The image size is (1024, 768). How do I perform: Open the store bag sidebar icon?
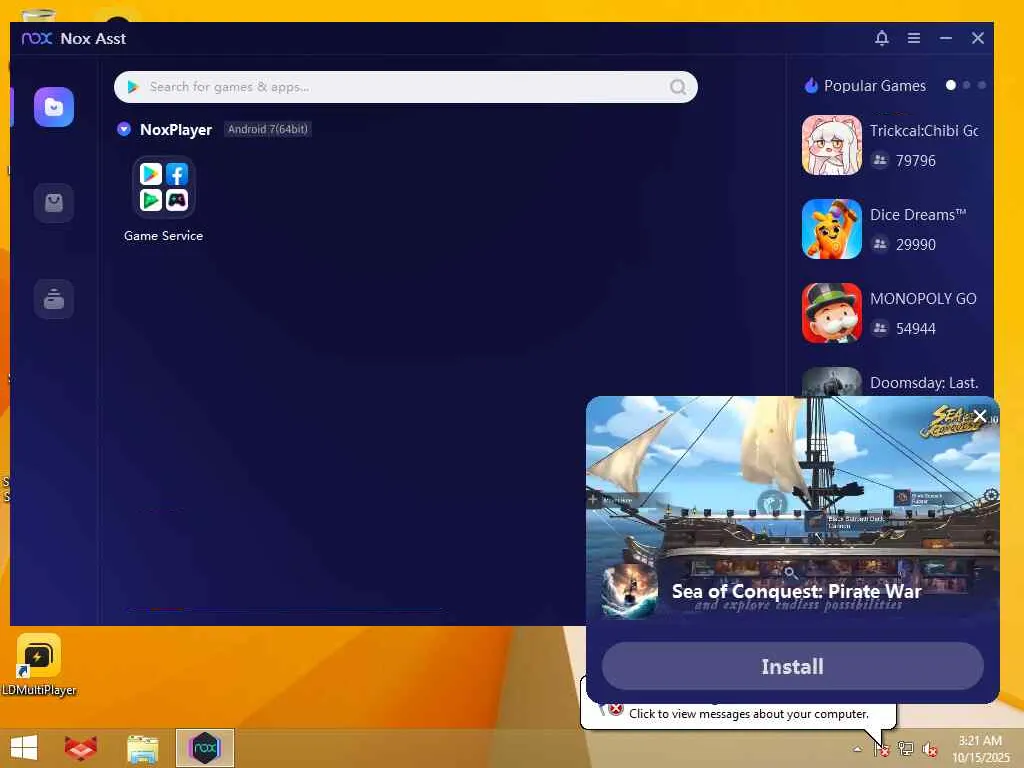tap(54, 203)
